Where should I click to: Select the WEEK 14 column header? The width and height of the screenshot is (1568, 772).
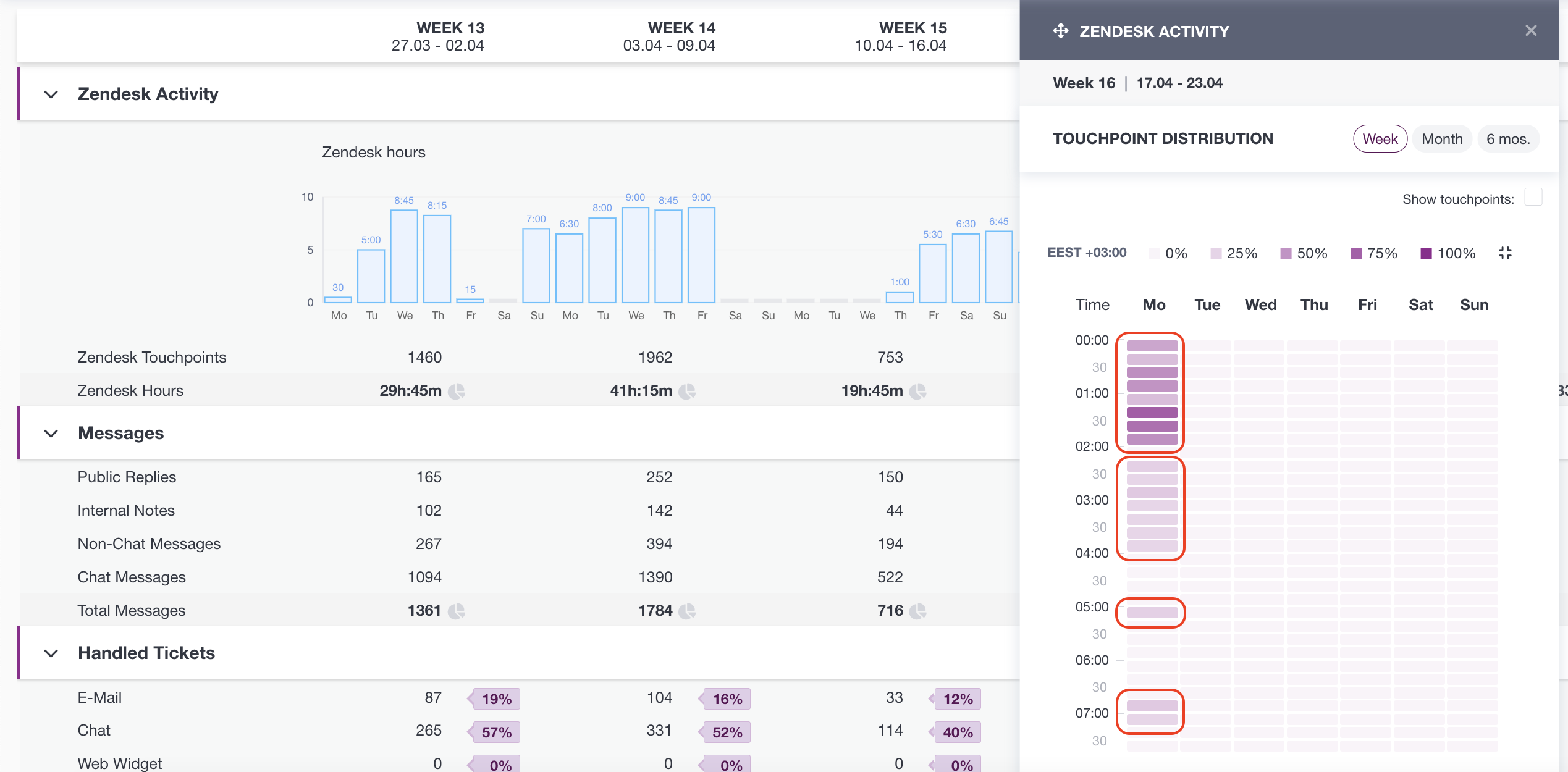[669, 36]
